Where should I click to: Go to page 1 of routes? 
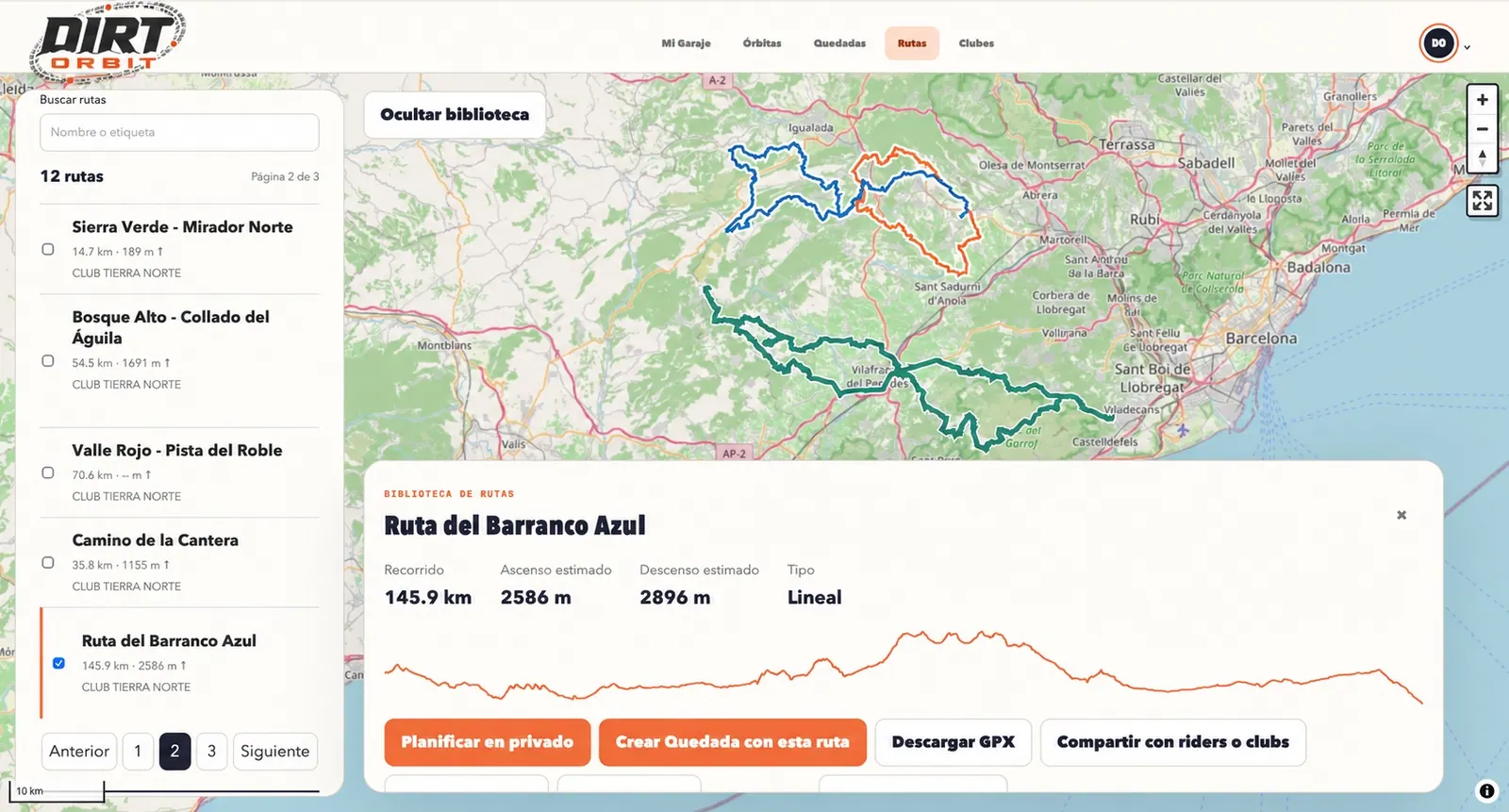click(138, 752)
